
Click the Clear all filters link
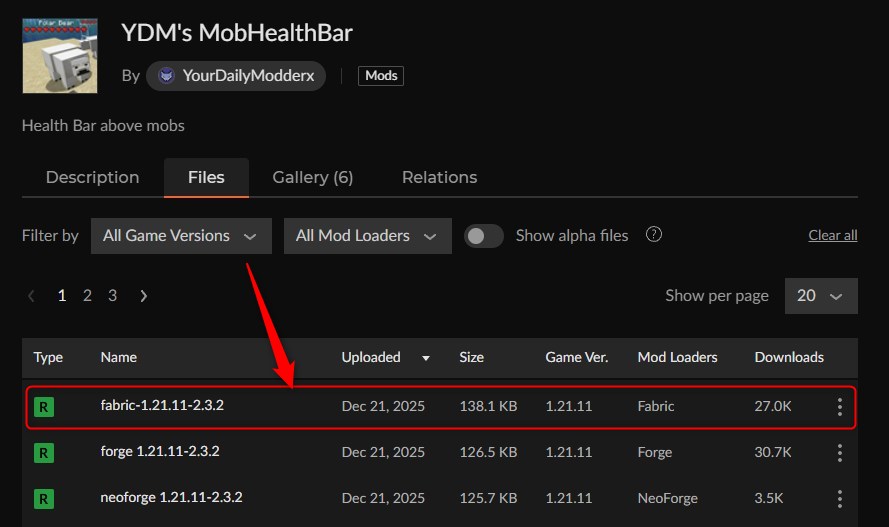tap(832, 236)
